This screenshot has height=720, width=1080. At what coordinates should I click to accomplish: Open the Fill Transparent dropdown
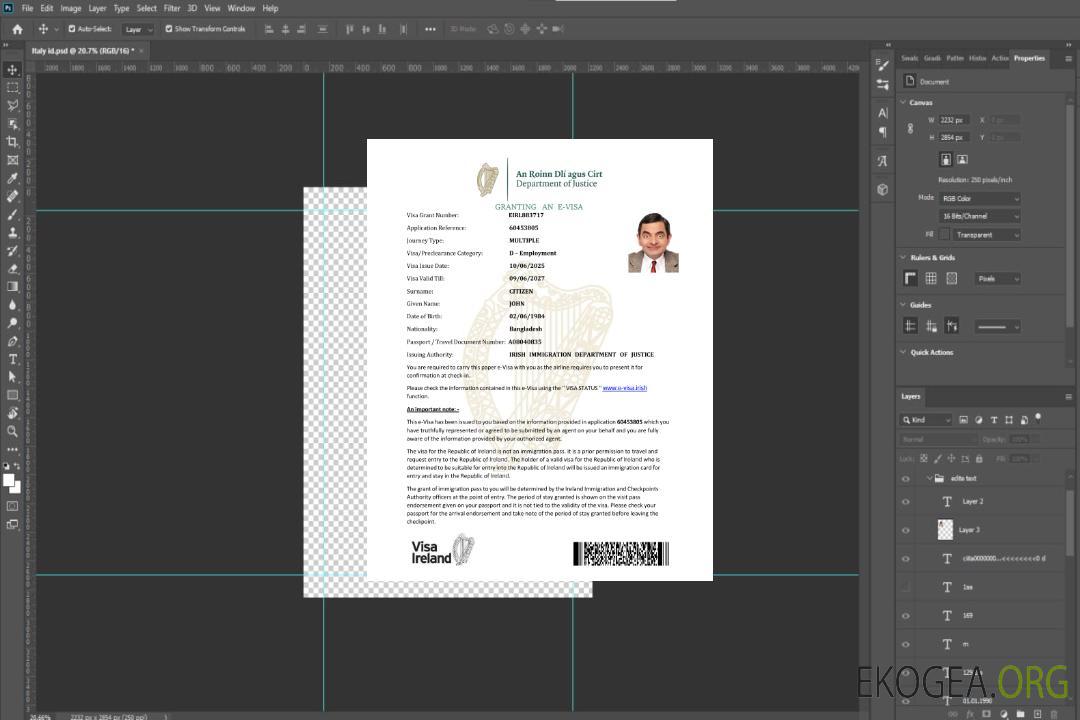[986, 235]
